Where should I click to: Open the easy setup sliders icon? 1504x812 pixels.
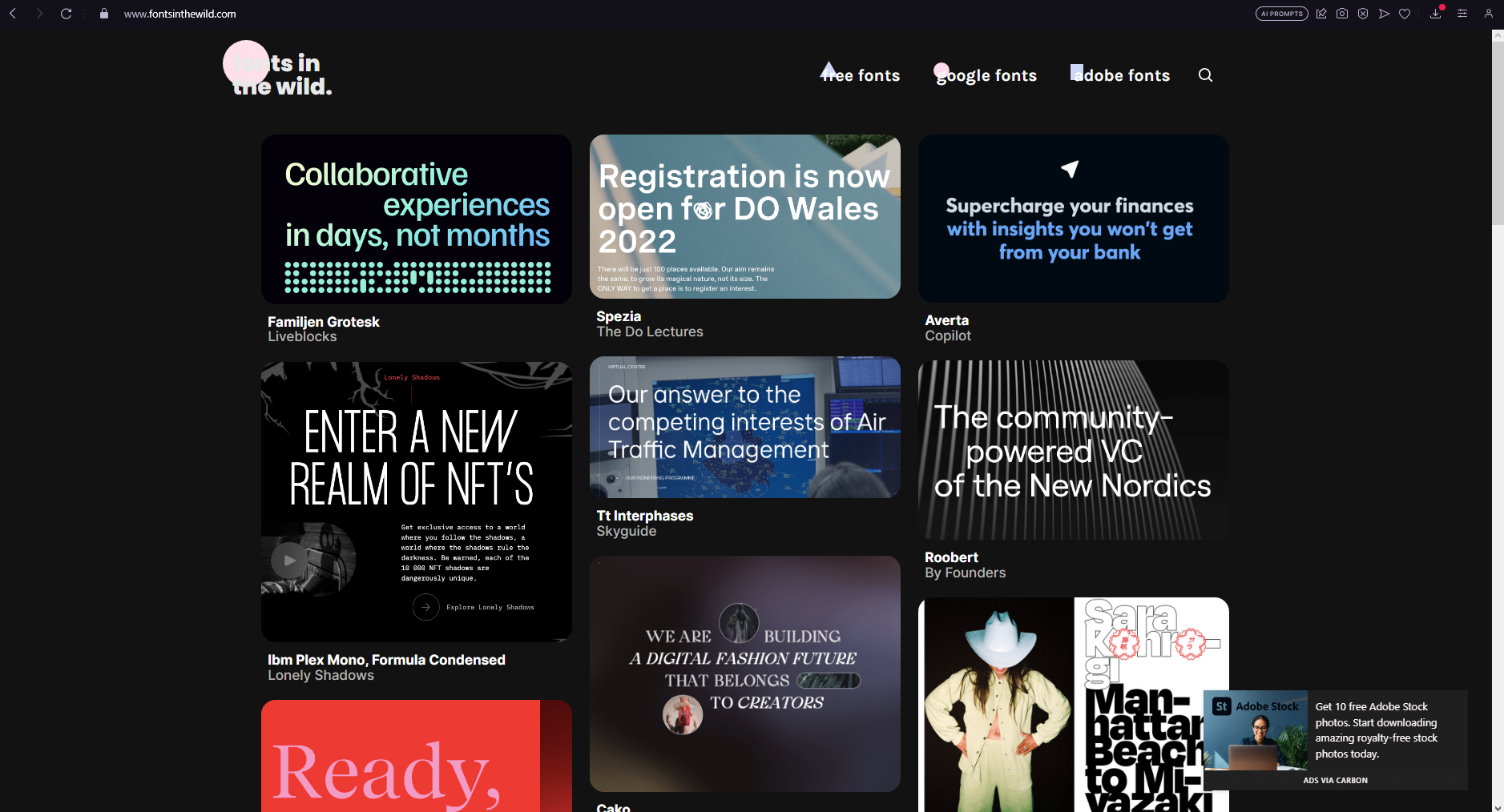click(x=1462, y=14)
